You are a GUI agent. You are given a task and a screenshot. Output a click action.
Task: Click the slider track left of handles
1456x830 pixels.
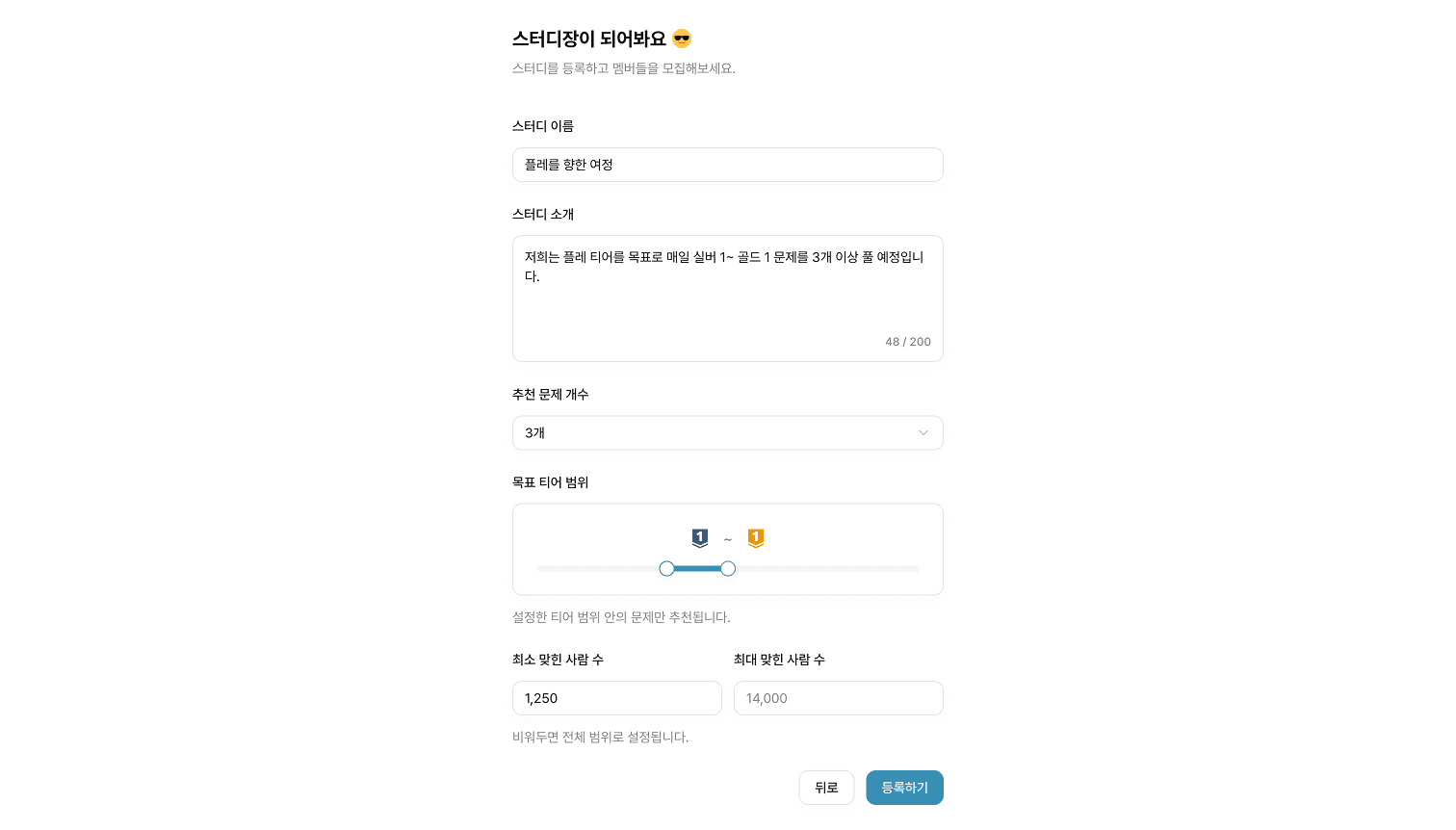597,569
